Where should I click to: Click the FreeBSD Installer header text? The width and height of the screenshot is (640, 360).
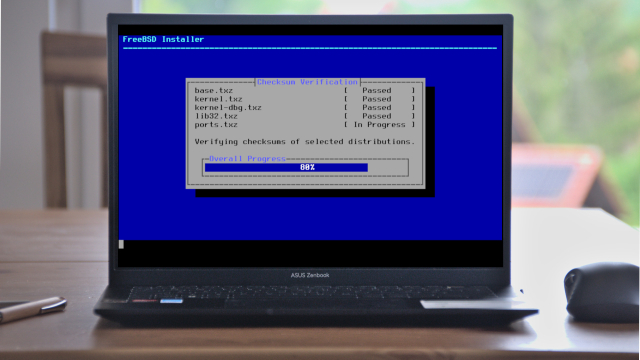[x=163, y=40]
